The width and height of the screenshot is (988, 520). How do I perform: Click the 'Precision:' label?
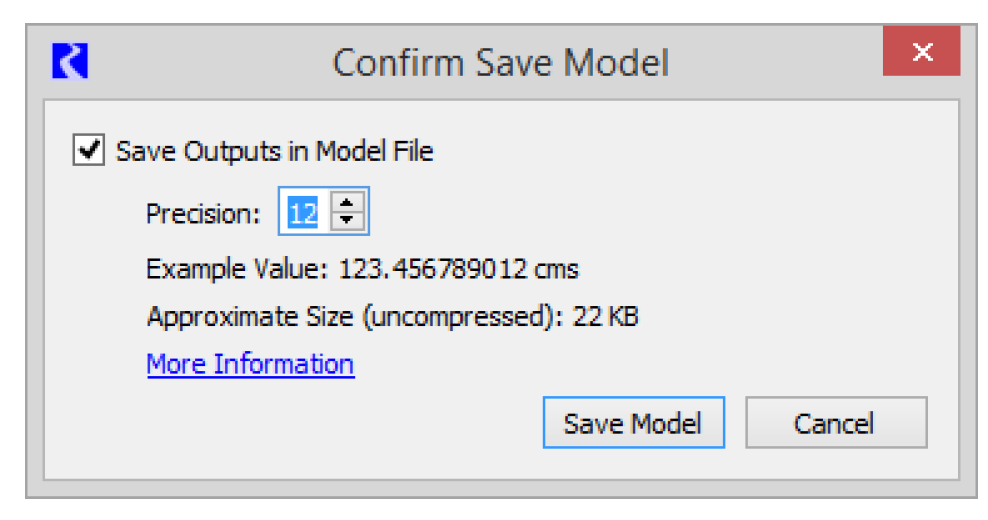[203, 213]
